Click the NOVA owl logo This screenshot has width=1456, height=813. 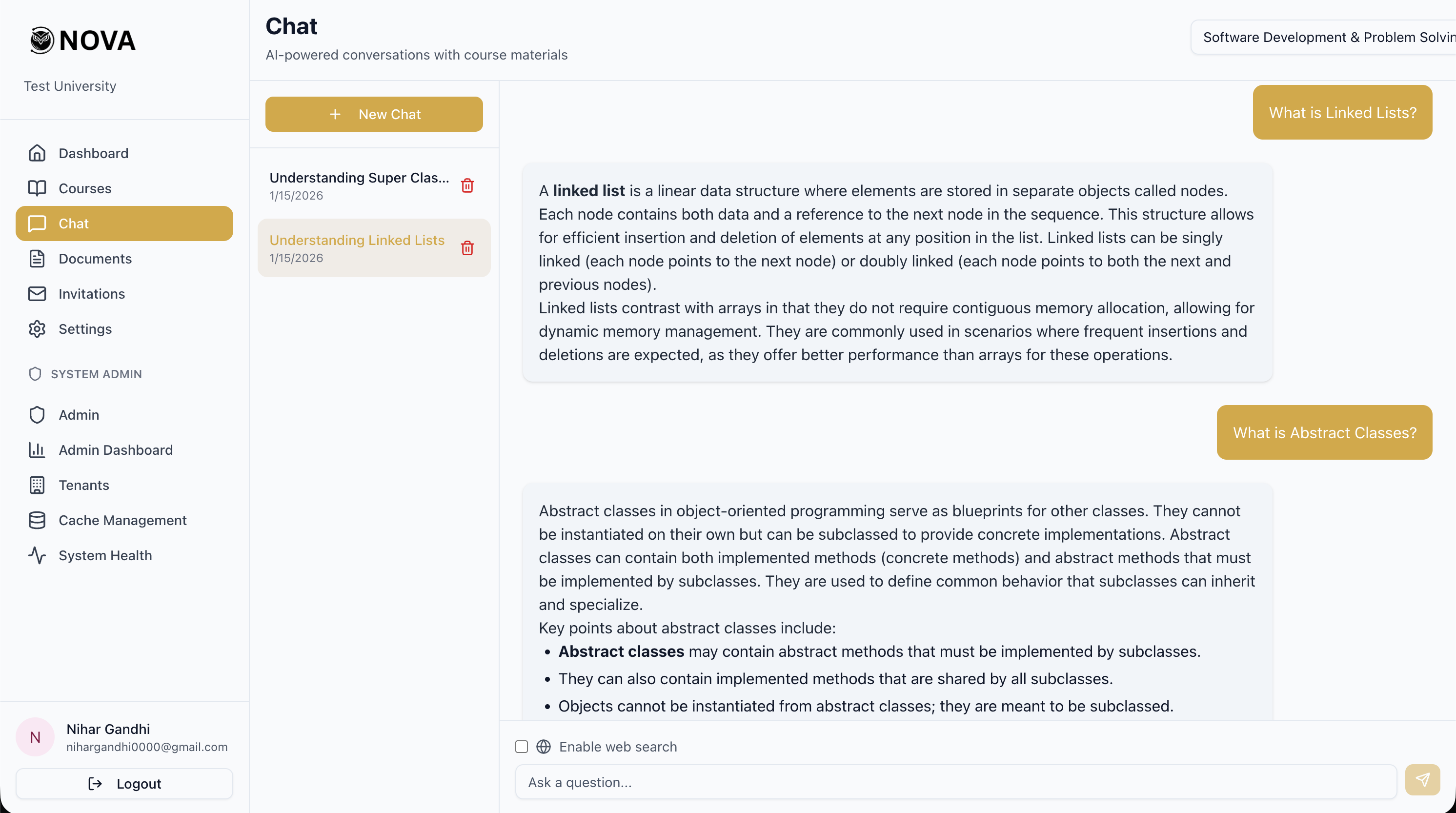[x=42, y=40]
